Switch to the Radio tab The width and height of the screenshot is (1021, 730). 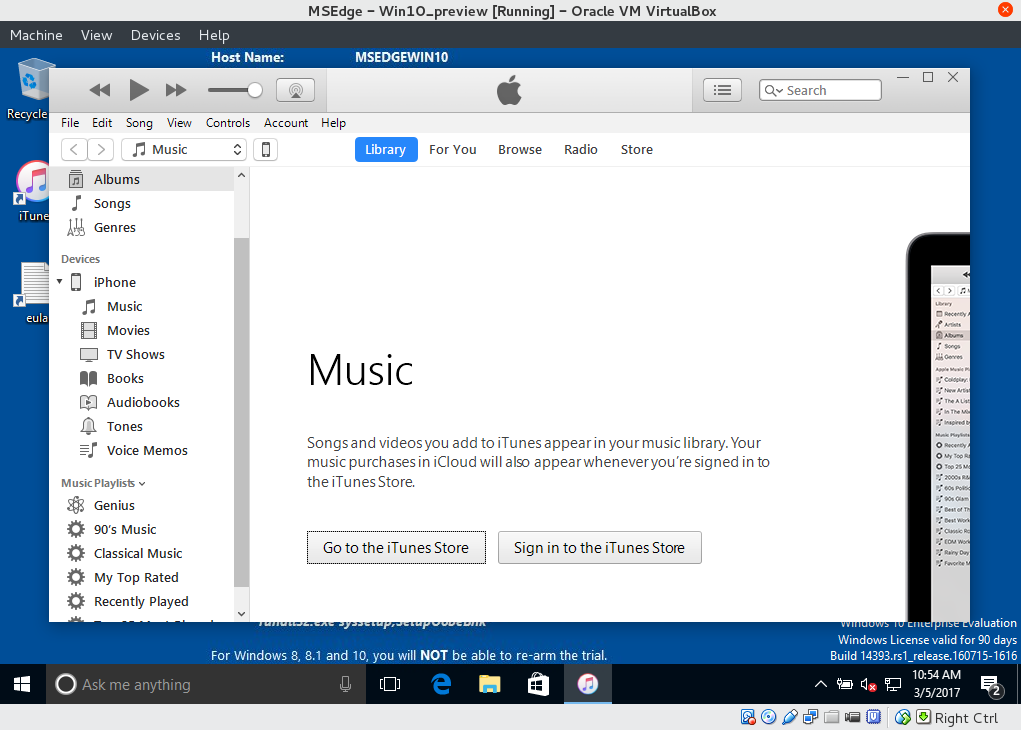(581, 150)
